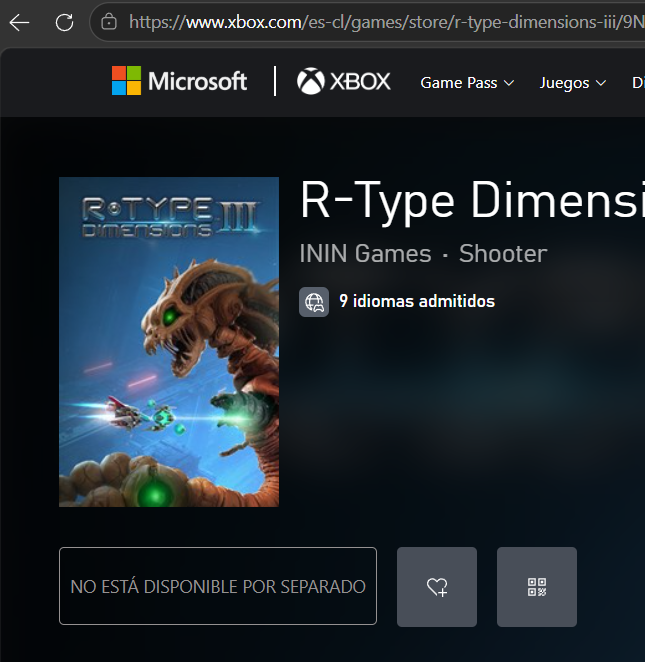
Task: Reload the page with the refresh icon
Action: tap(65, 22)
